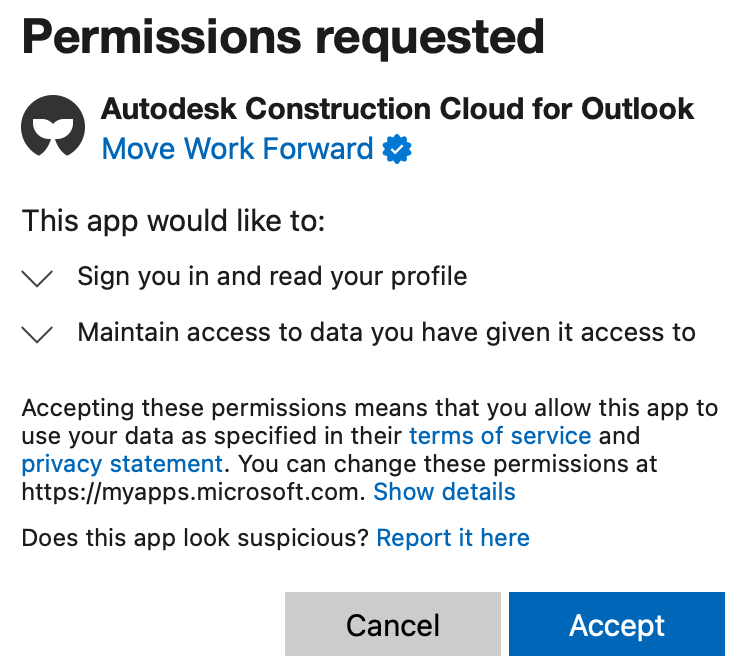Select the "Sign you in and read your profile" text

[x=272, y=276]
